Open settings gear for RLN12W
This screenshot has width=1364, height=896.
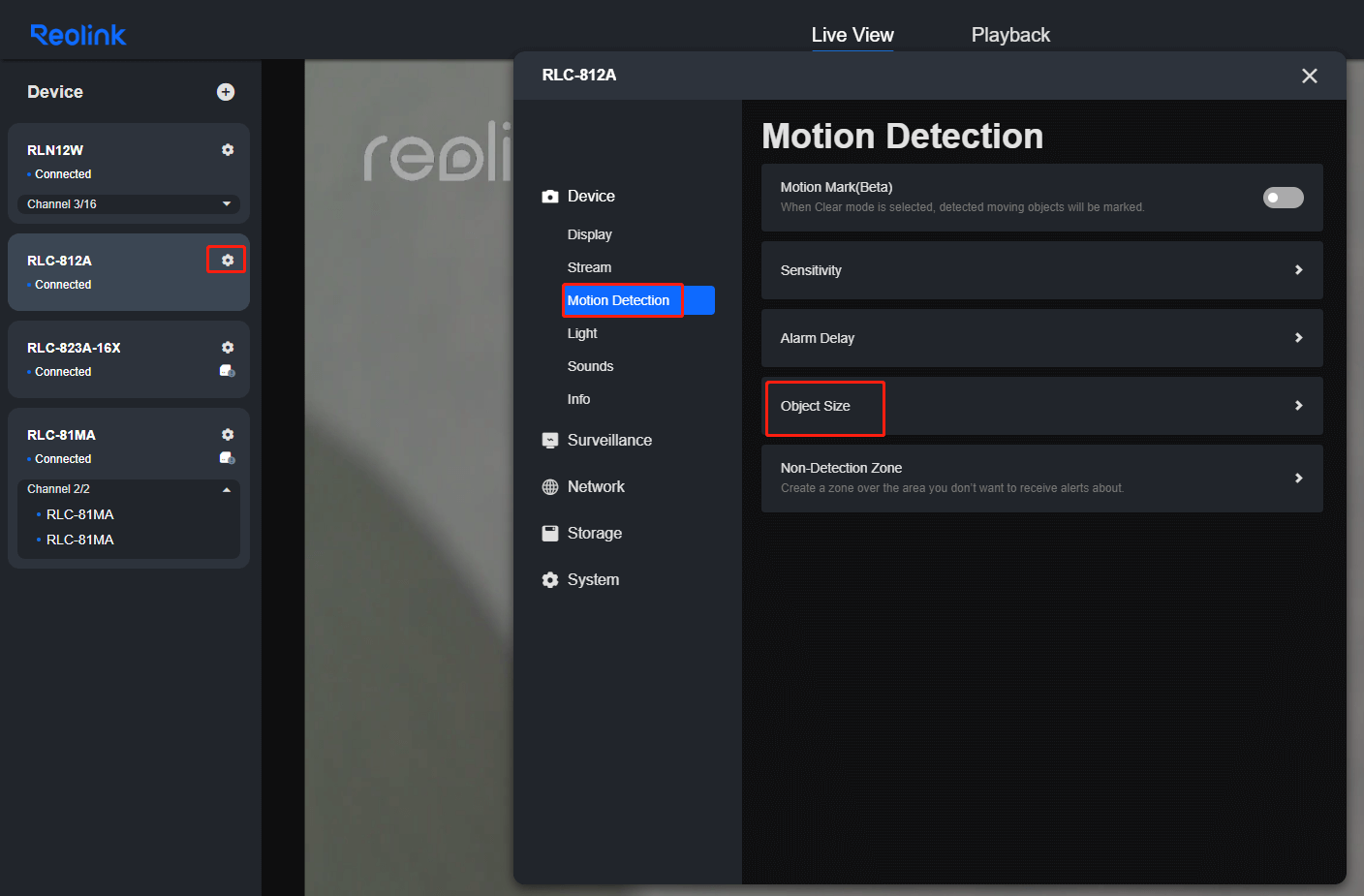point(228,150)
